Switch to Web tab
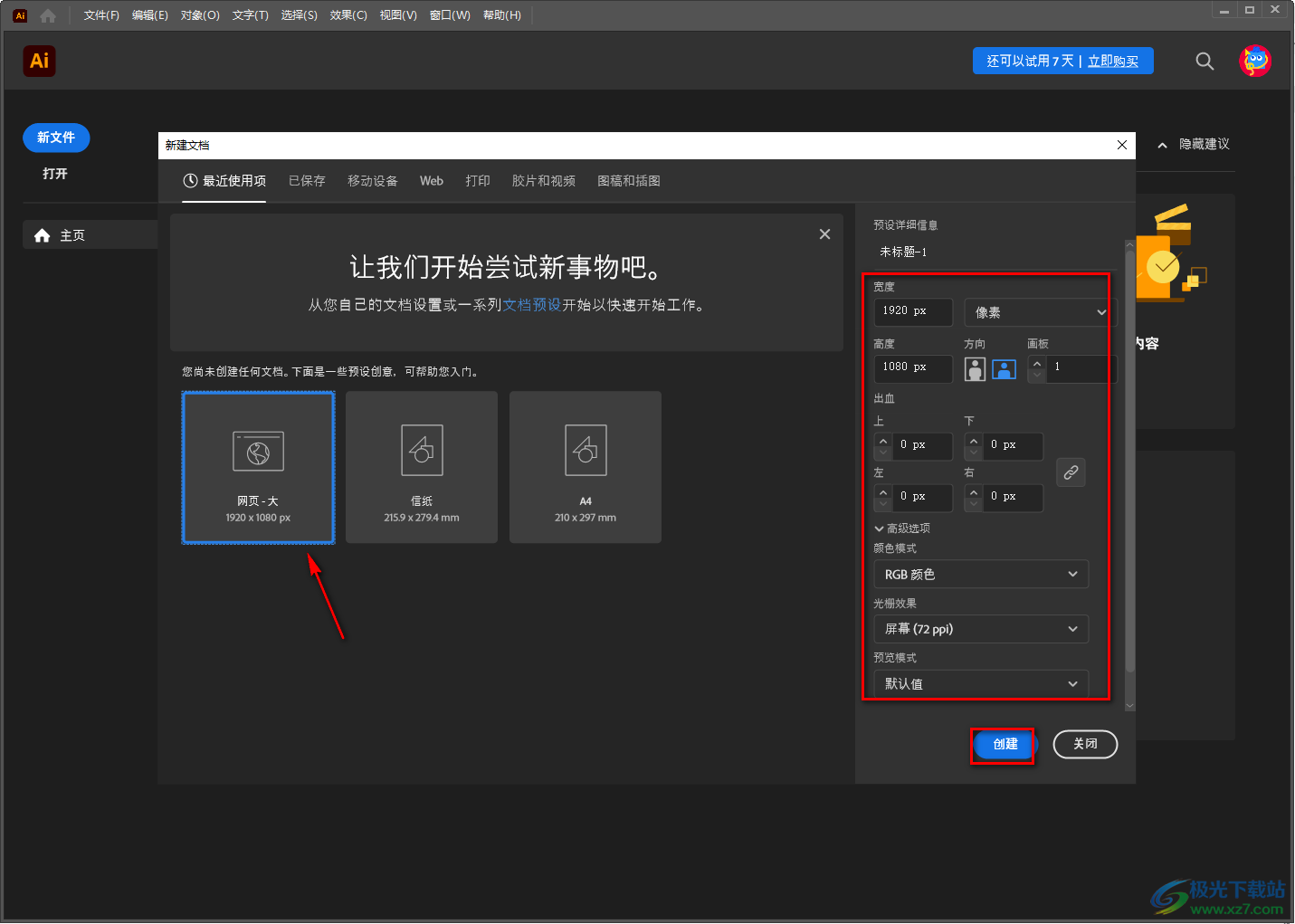The height and width of the screenshot is (924, 1295). 432,181
